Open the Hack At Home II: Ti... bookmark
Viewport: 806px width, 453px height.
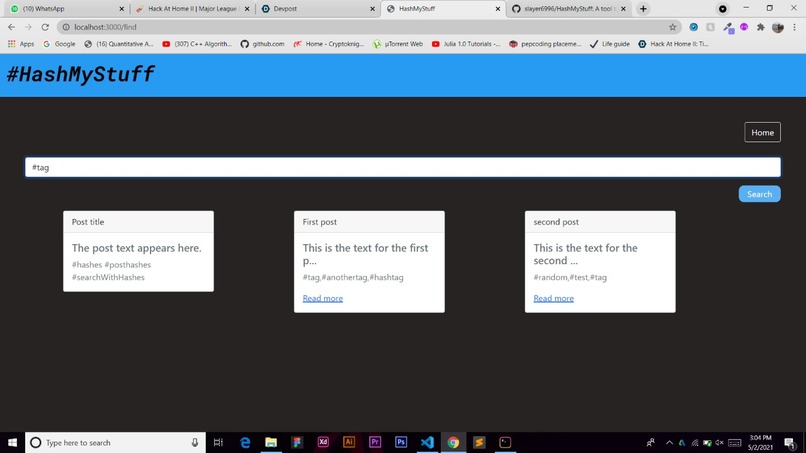tap(673, 44)
